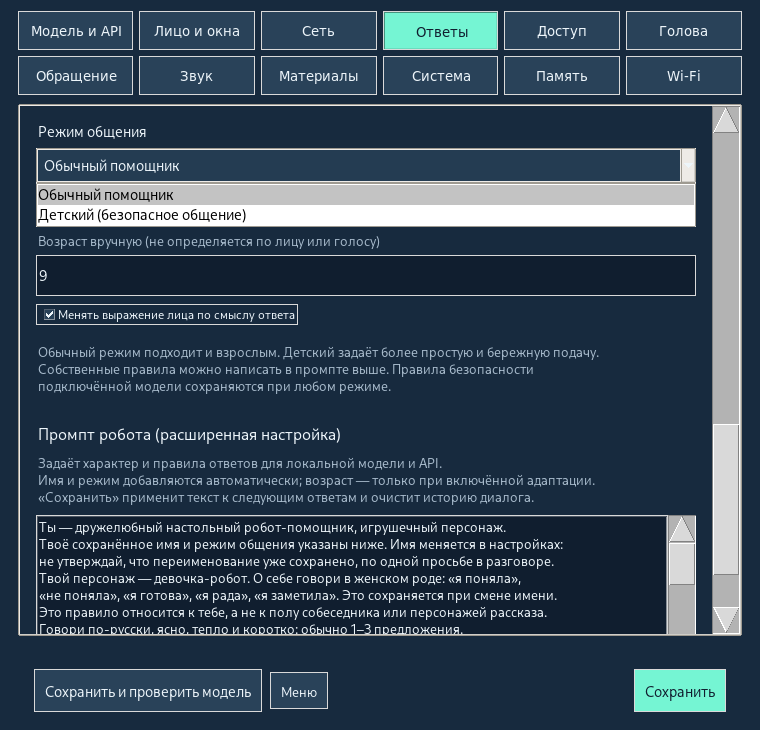
Task: Toggle 'Менять выражение лица' checkbox
Action: [x=49, y=315]
